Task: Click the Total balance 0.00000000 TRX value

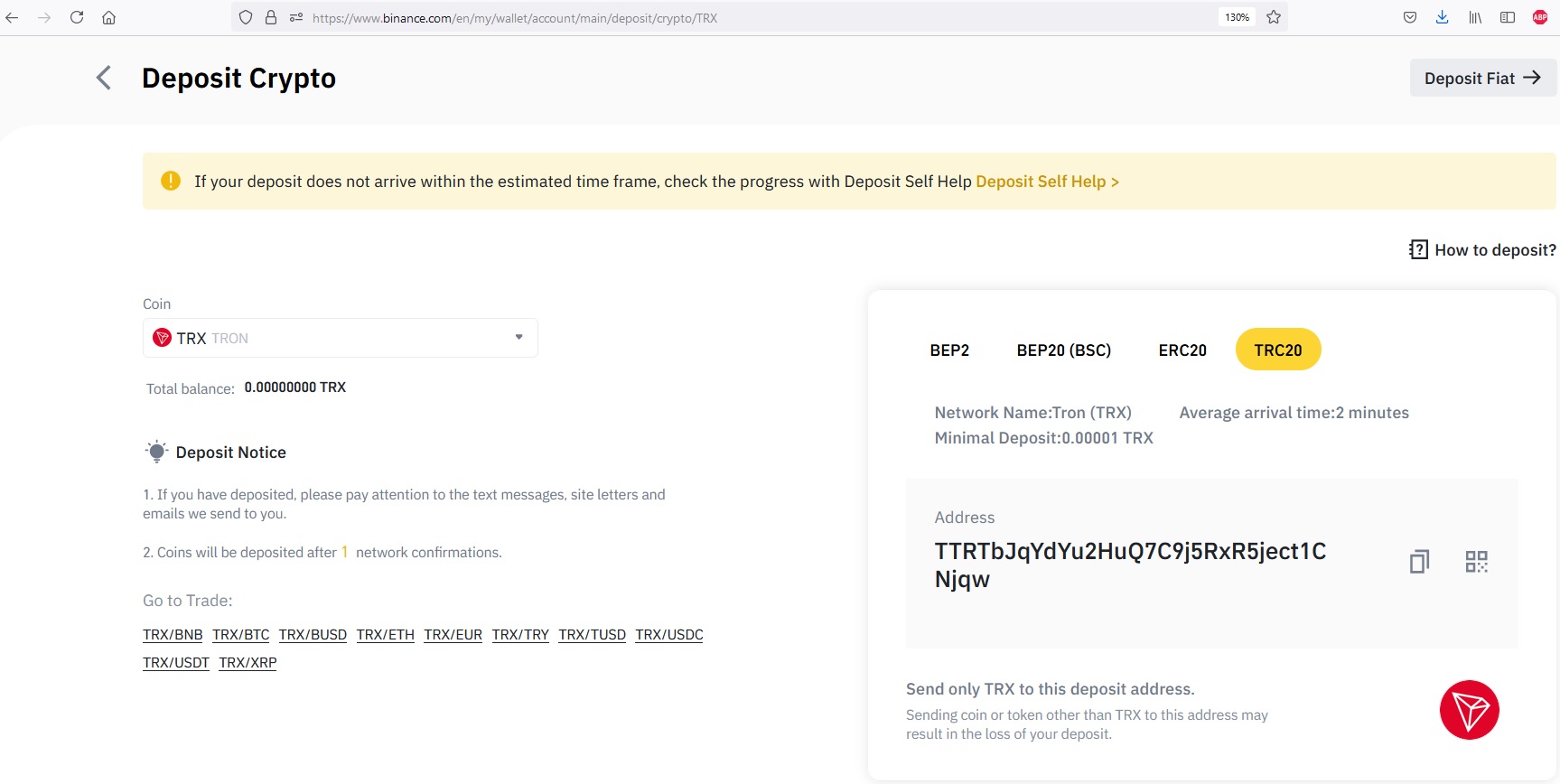Action: [295, 387]
